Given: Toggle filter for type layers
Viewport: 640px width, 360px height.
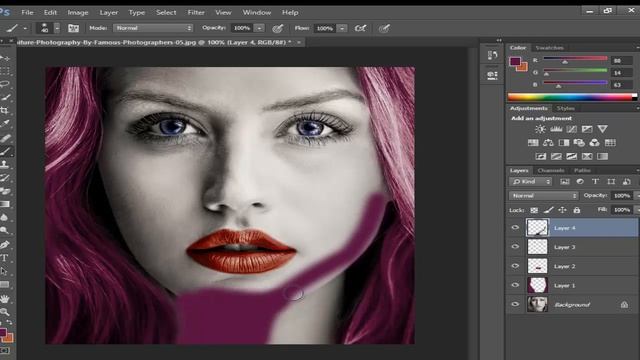Looking at the screenshot, I should [596, 182].
